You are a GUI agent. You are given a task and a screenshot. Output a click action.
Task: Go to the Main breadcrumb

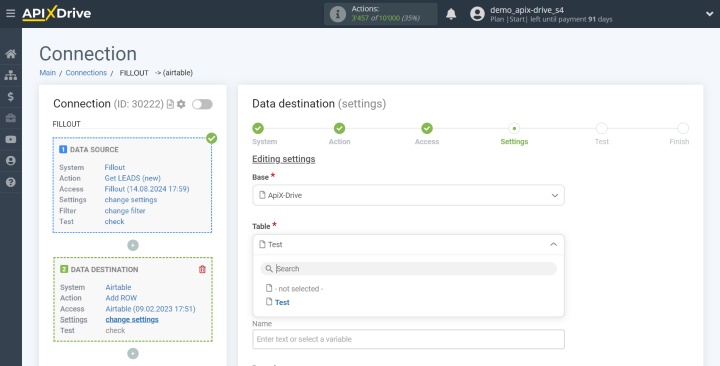[47, 73]
